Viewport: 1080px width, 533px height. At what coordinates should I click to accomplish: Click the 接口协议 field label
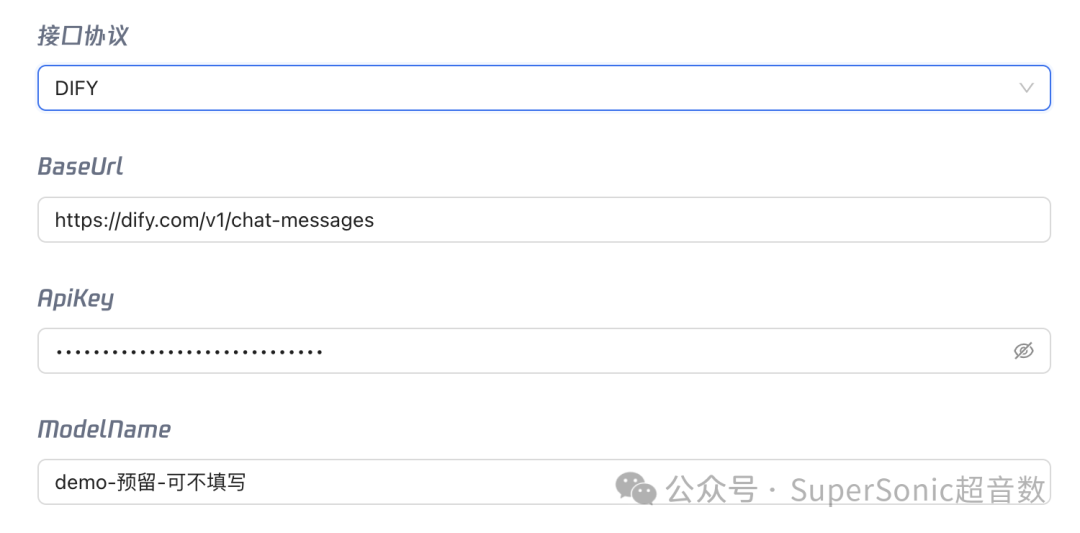[83, 35]
